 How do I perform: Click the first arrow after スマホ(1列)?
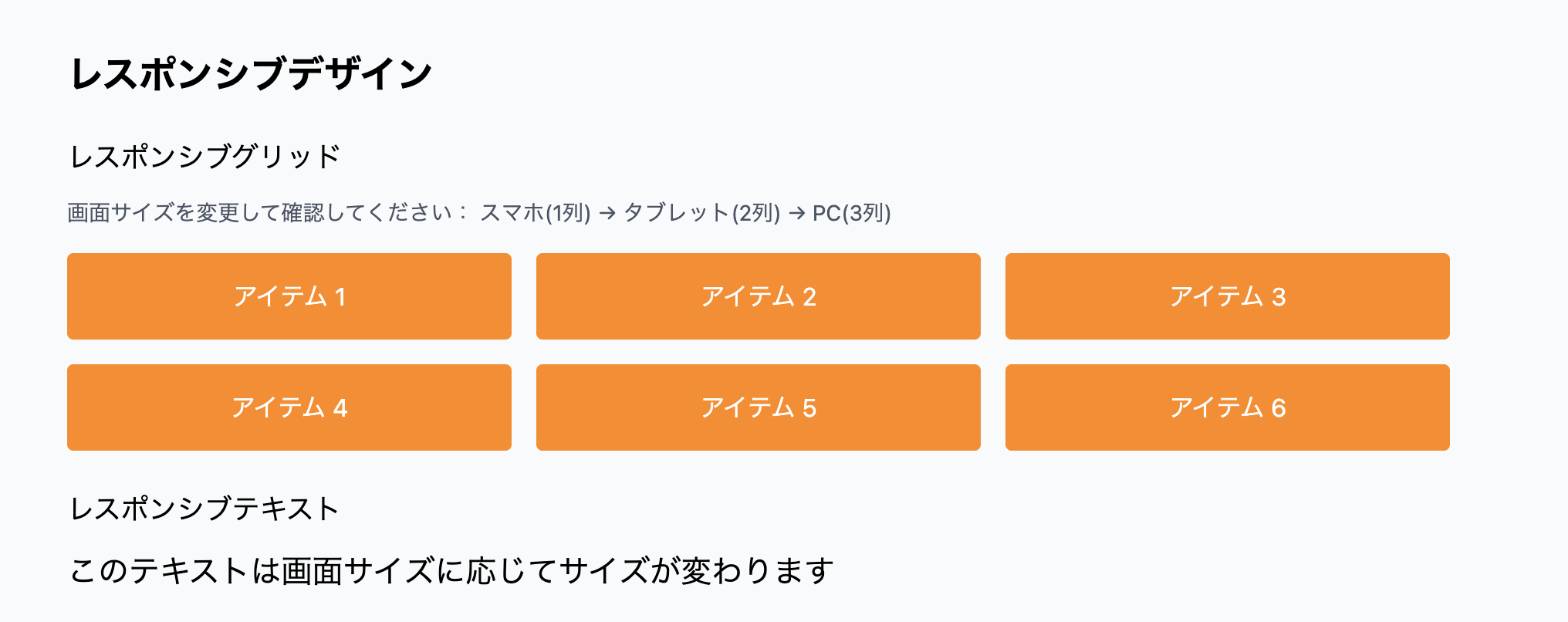(607, 213)
